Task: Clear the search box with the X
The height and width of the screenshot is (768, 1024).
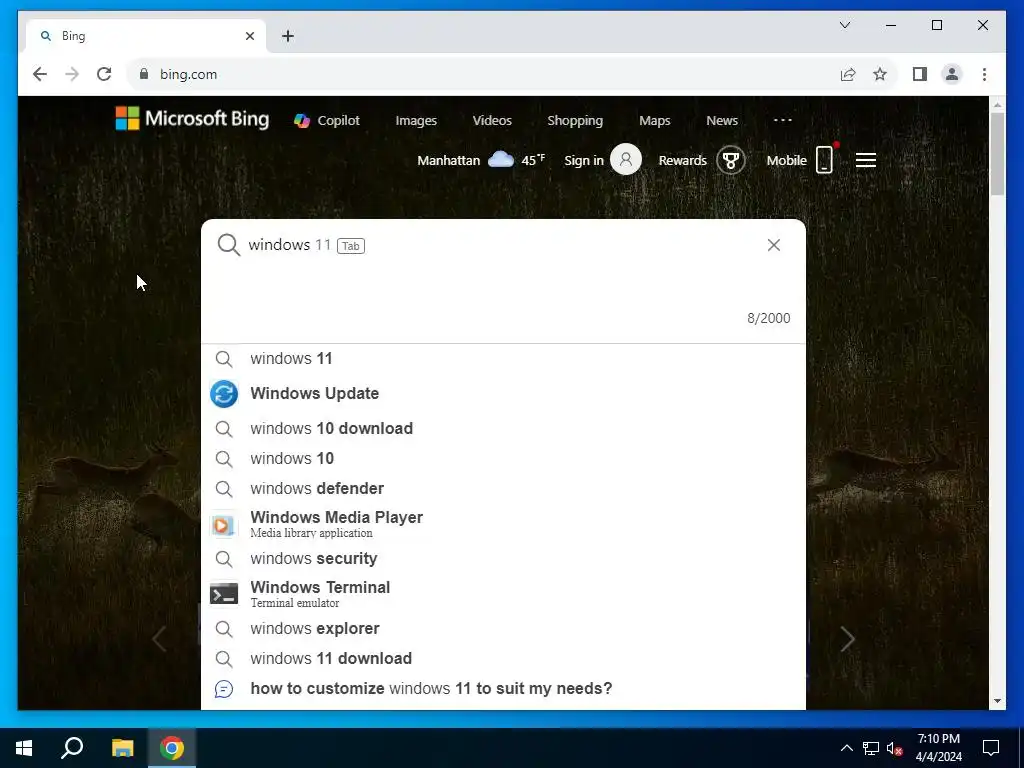Action: [773, 245]
